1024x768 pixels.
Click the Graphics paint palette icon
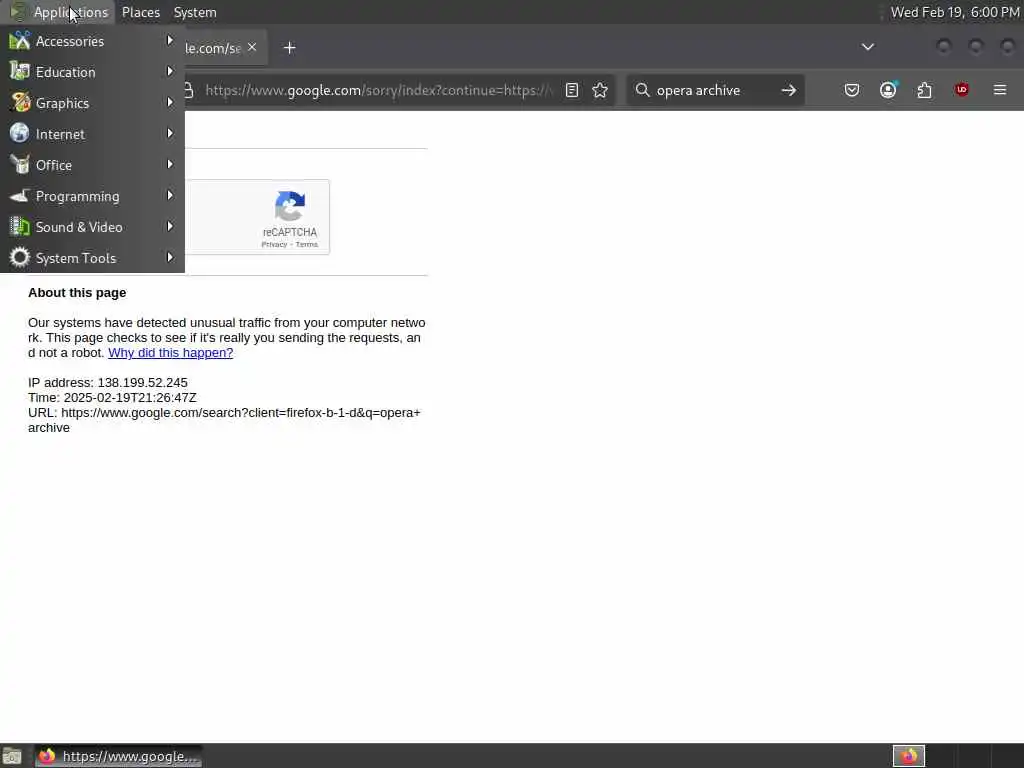click(x=20, y=103)
